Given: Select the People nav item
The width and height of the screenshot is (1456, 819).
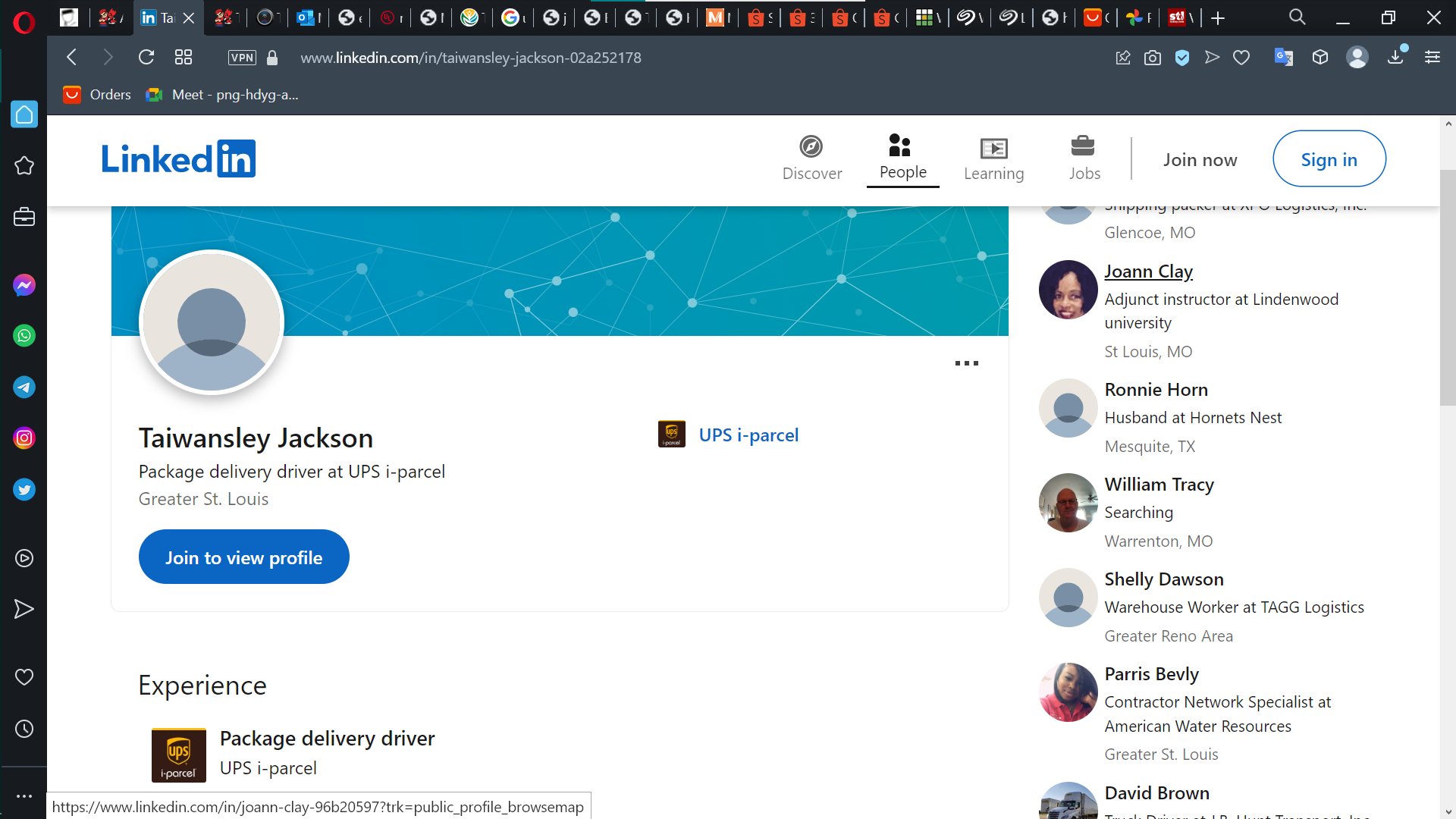Looking at the screenshot, I should click(x=902, y=158).
